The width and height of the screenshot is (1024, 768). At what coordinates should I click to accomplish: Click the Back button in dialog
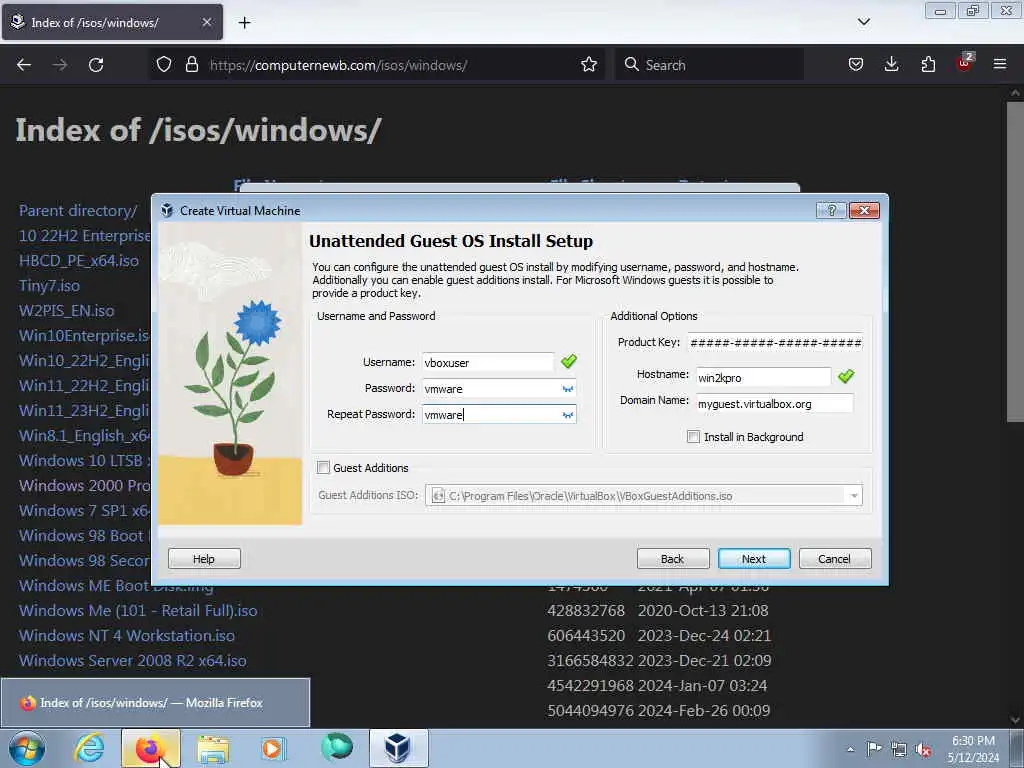[673, 559]
